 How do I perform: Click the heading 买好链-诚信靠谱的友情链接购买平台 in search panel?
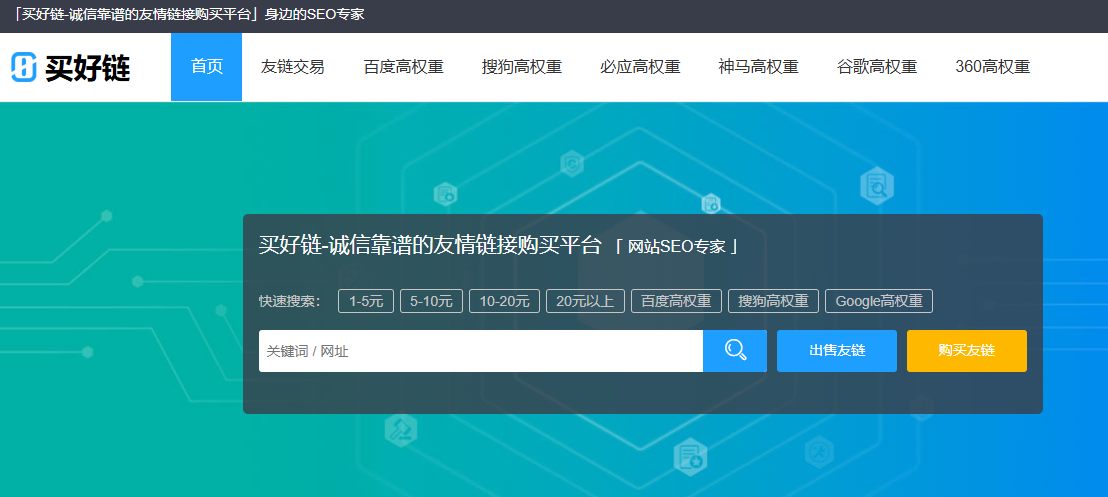(x=430, y=245)
